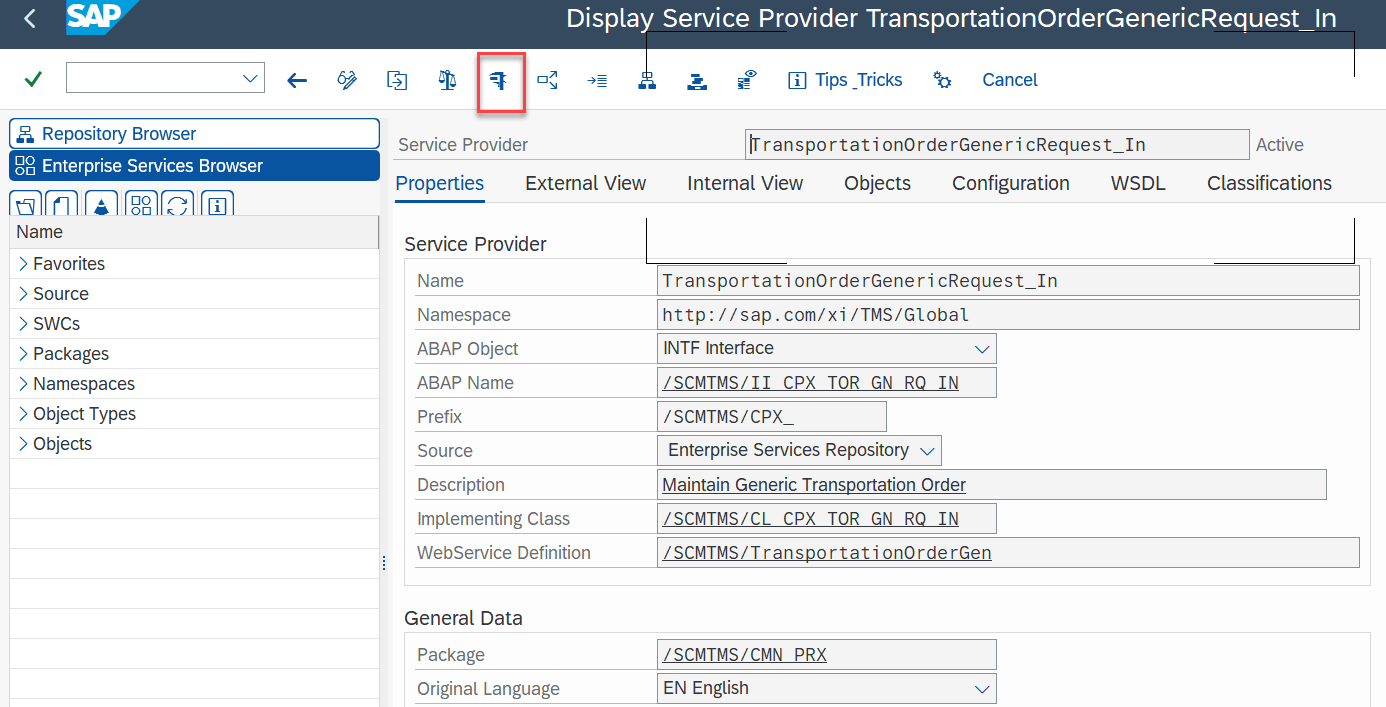Click the indent-lines arrow toolbar icon
Image resolution: width=1386 pixels, height=707 pixels.
(x=597, y=80)
